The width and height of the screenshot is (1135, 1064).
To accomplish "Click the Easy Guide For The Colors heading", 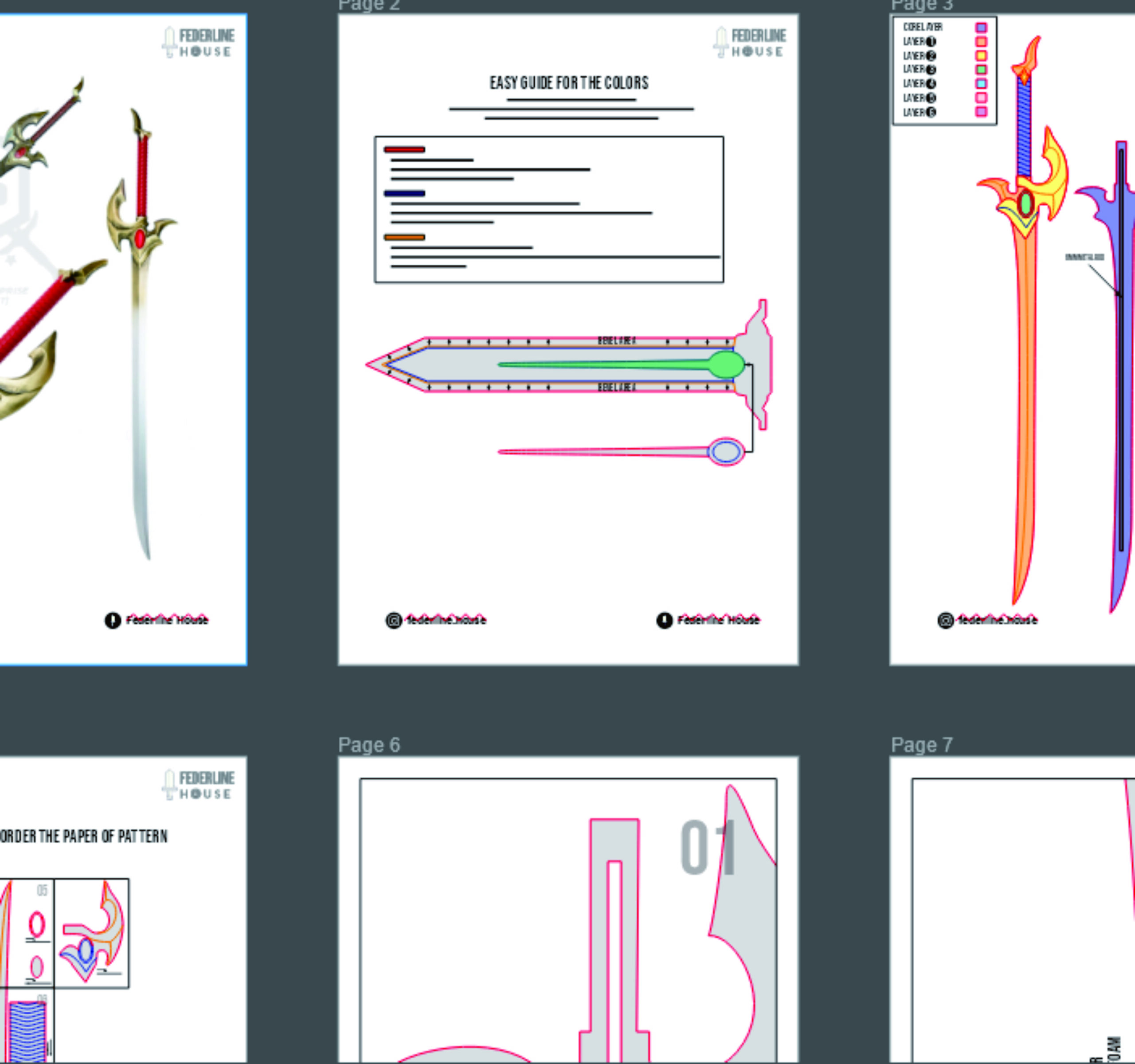I will click(569, 83).
